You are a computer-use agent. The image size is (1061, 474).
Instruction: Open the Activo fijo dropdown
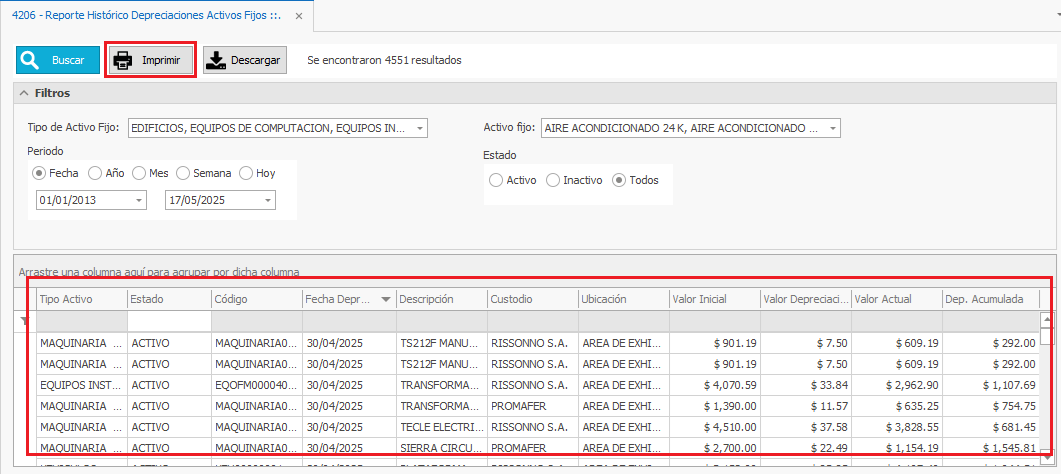tap(832, 128)
